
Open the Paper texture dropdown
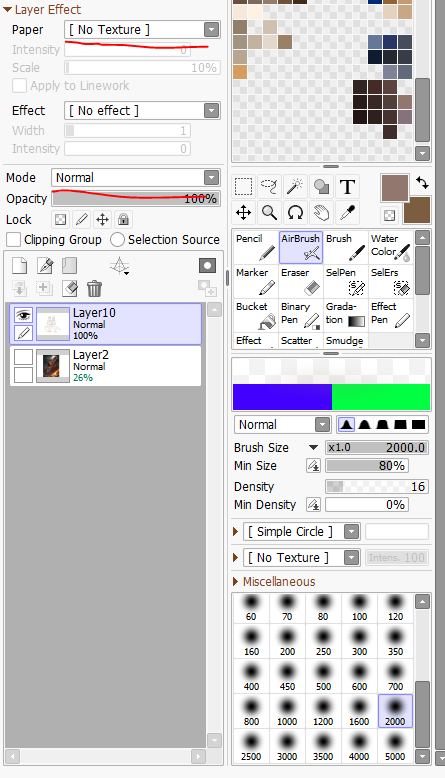pos(211,30)
